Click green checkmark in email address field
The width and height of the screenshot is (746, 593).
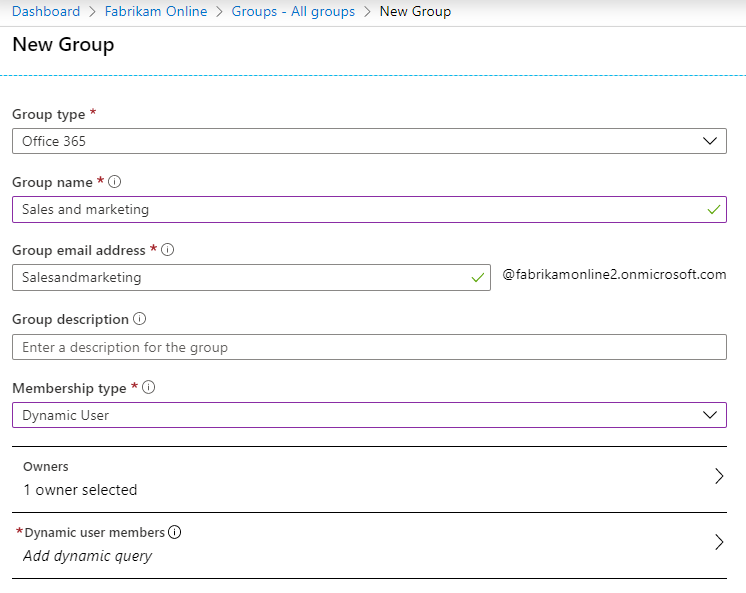[x=477, y=278]
